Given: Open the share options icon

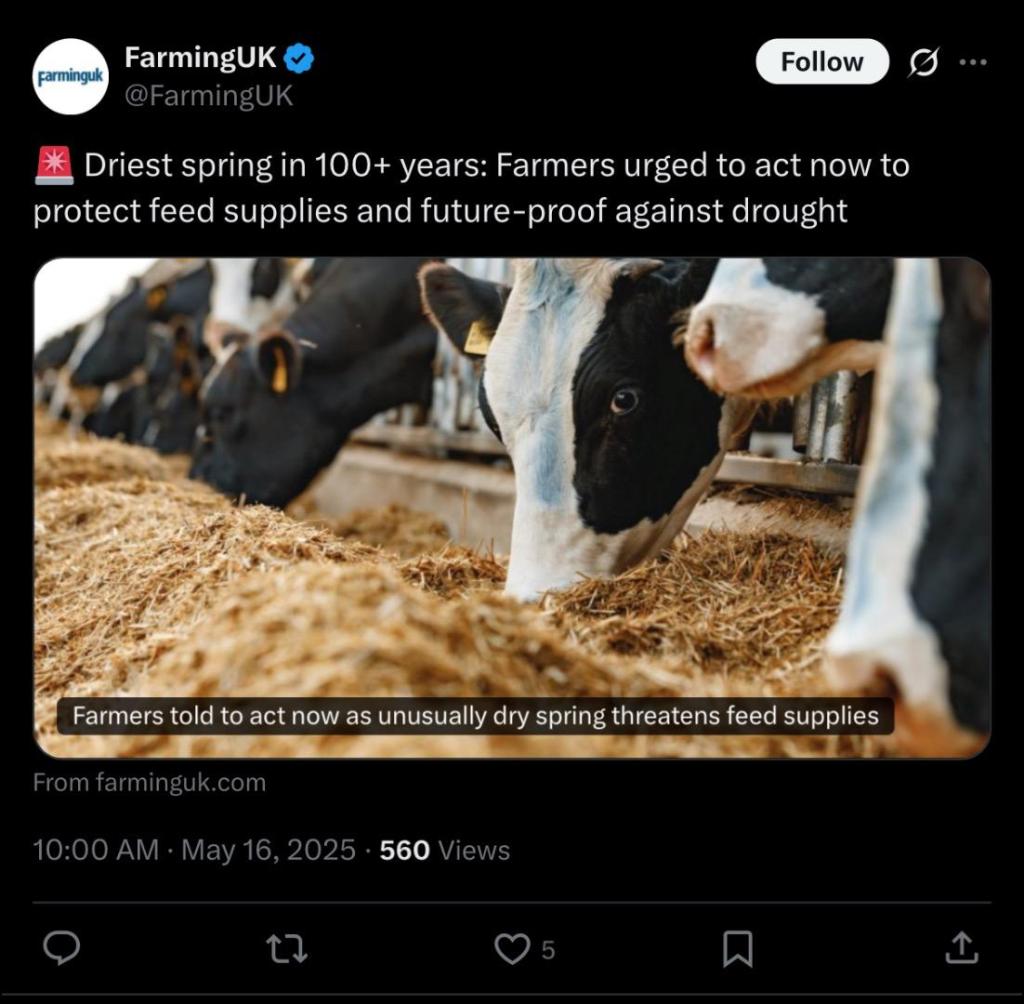Looking at the screenshot, I should click(961, 948).
